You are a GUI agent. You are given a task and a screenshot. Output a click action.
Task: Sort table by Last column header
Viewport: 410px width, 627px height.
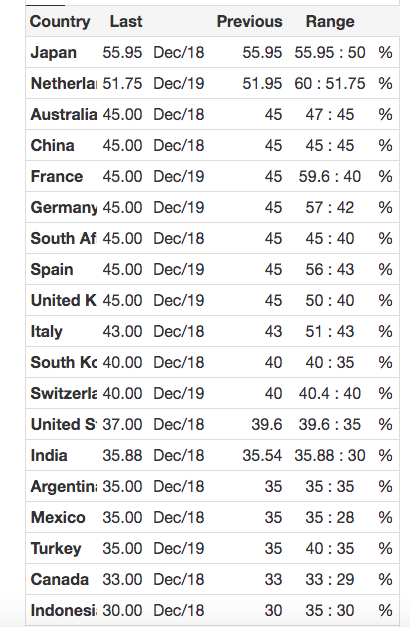126,22
